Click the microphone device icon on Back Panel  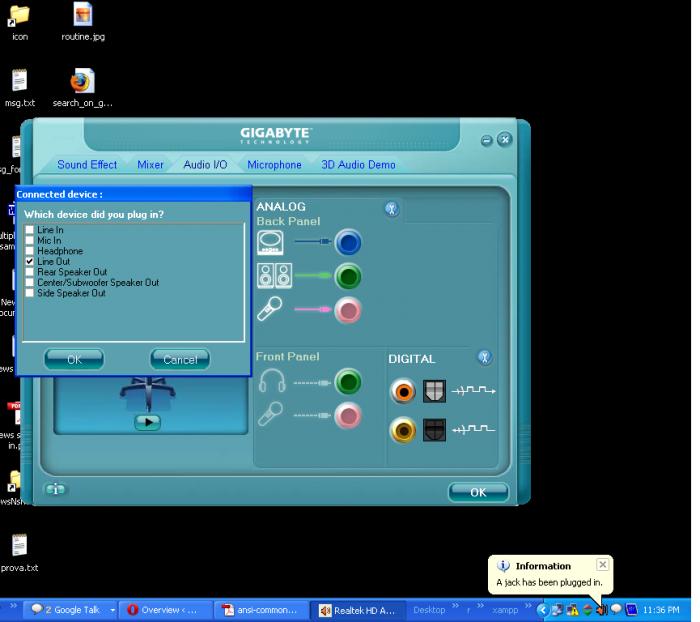[x=270, y=309]
